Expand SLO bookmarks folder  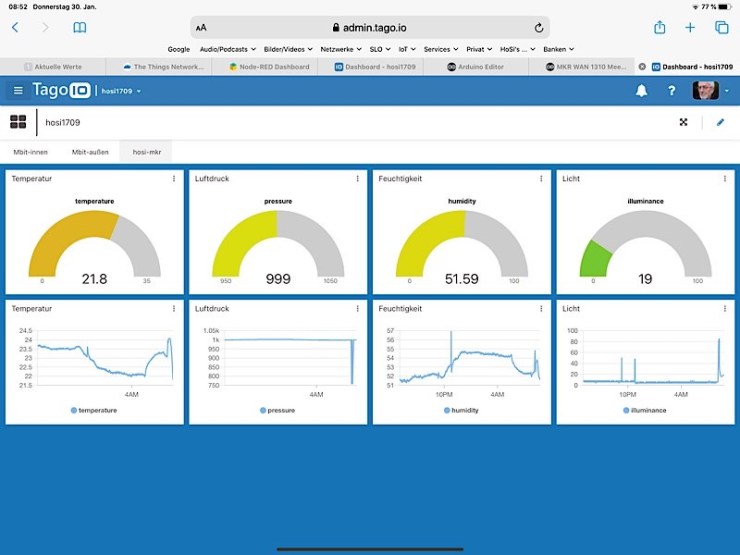point(380,49)
